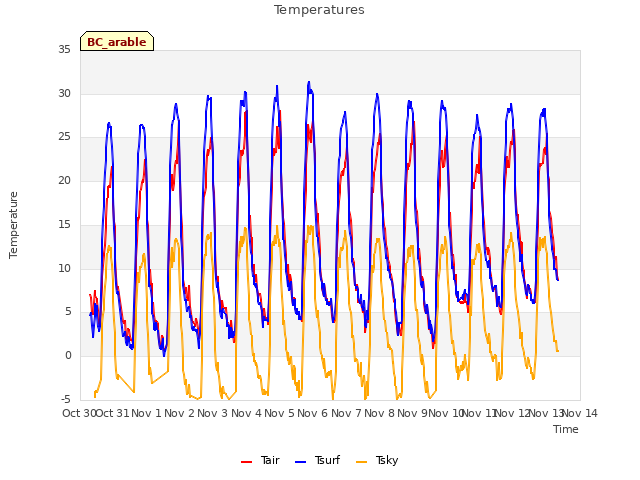Click the 5 y-axis tick label
This screenshot has width=640, height=480.
pyautogui.click(x=68, y=312)
